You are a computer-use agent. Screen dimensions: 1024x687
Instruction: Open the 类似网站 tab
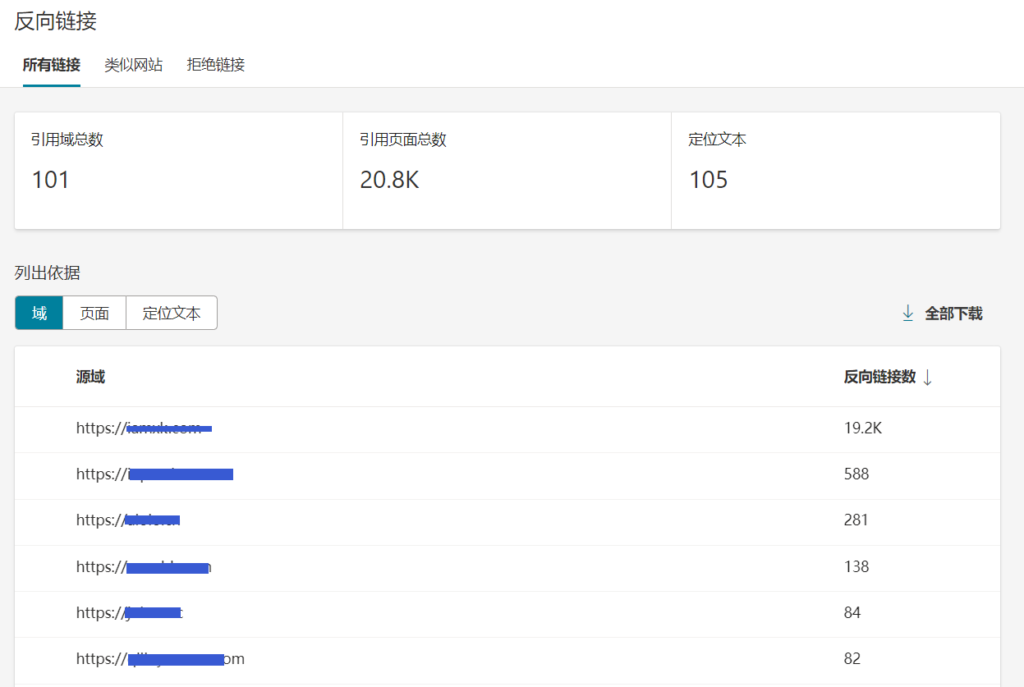tap(133, 65)
